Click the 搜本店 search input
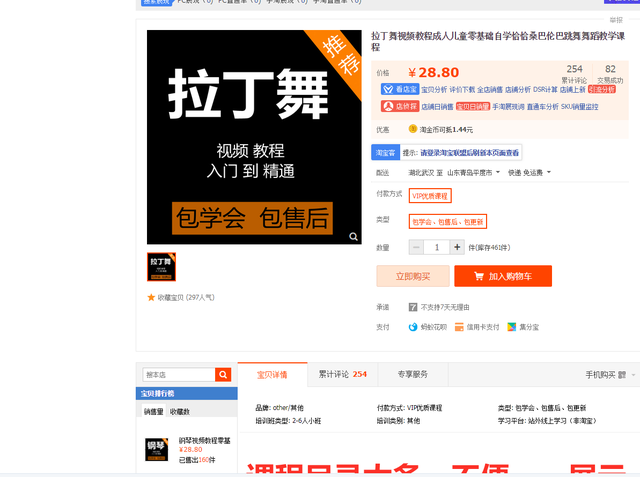 click(179, 375)
